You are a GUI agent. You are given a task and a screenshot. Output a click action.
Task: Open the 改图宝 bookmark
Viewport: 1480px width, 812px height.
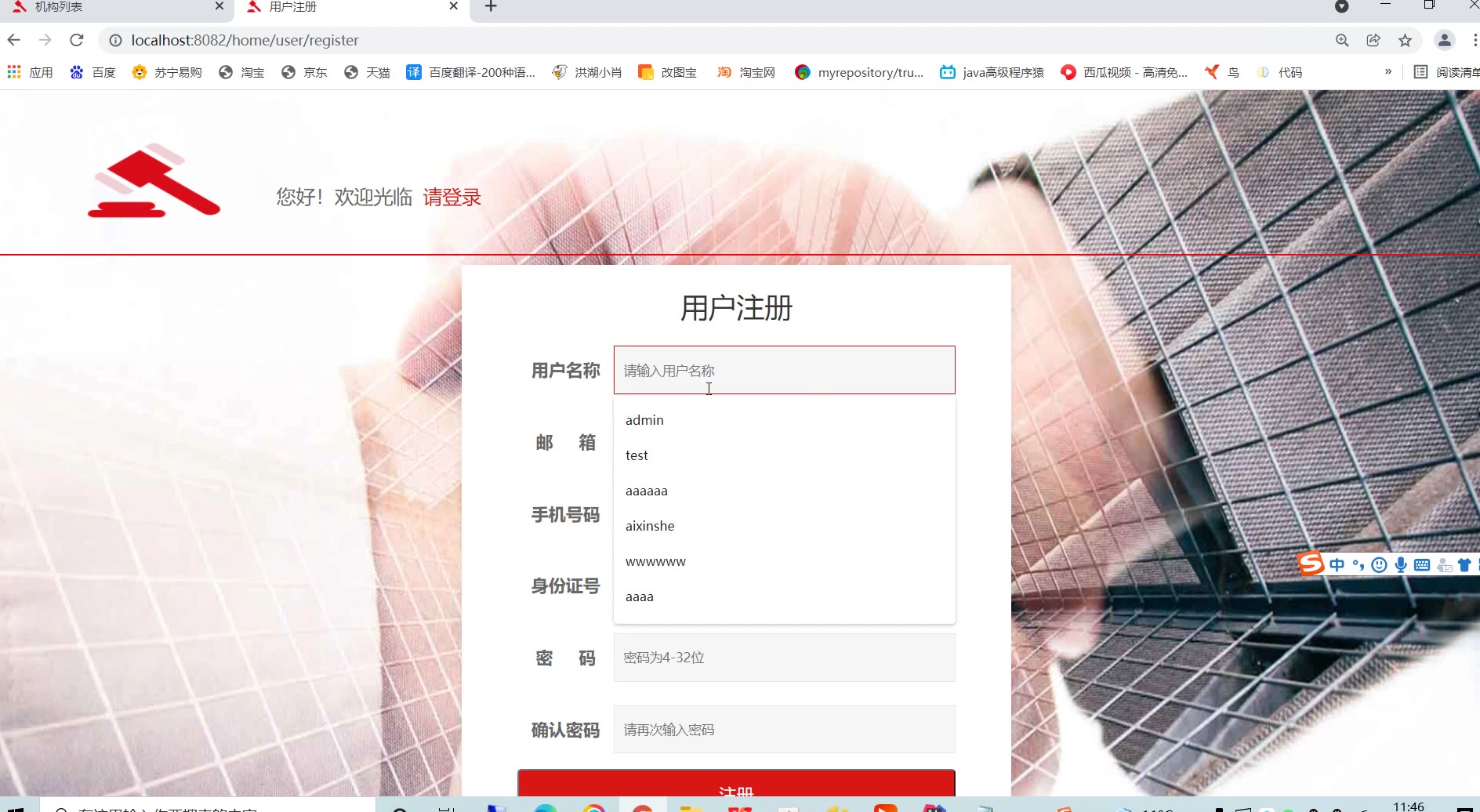point(668,72)
